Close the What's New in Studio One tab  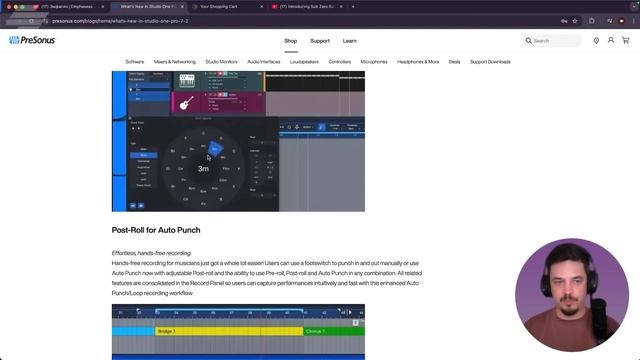tap(182, 7)
